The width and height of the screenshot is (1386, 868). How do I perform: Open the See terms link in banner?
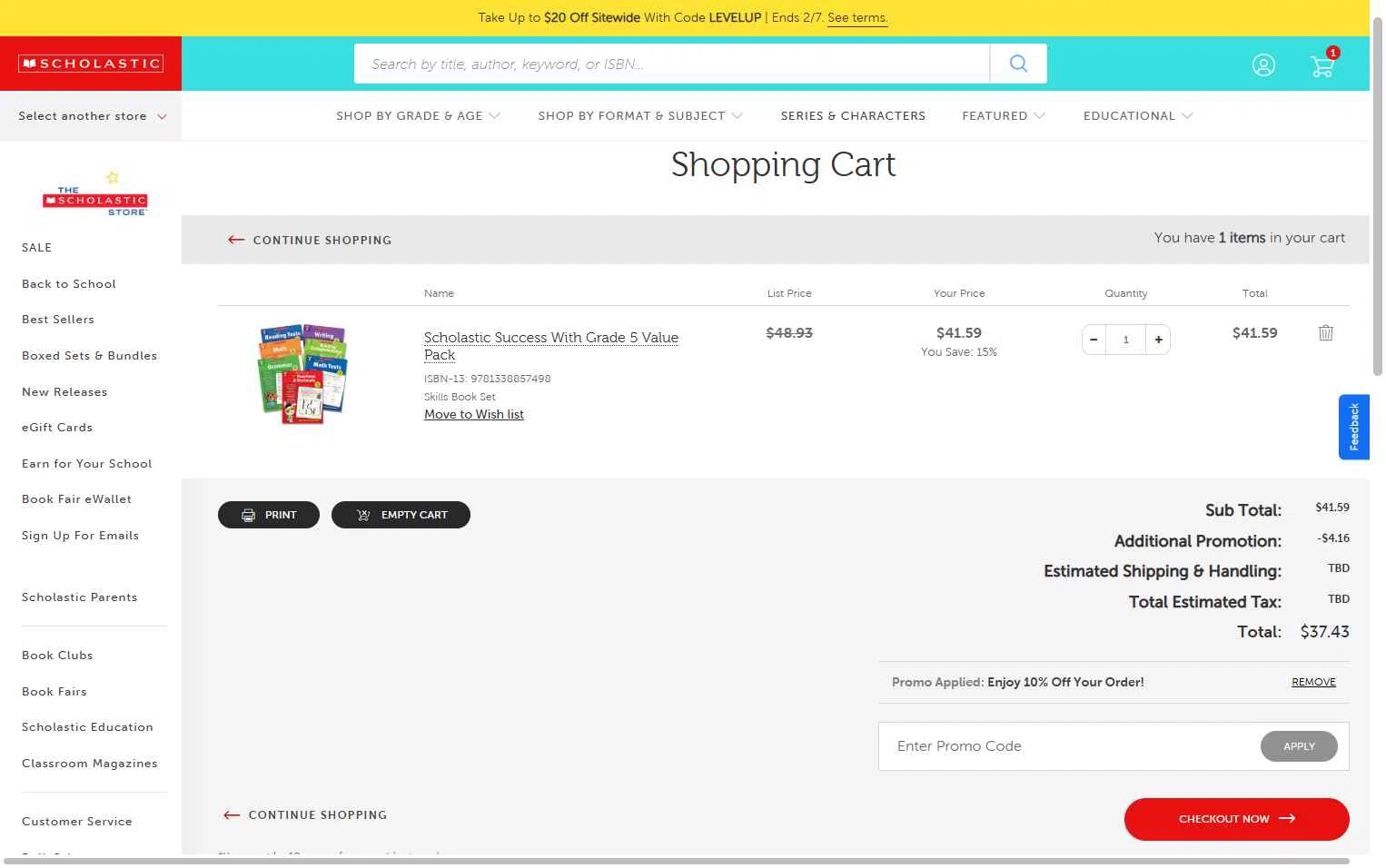(857, 18)
